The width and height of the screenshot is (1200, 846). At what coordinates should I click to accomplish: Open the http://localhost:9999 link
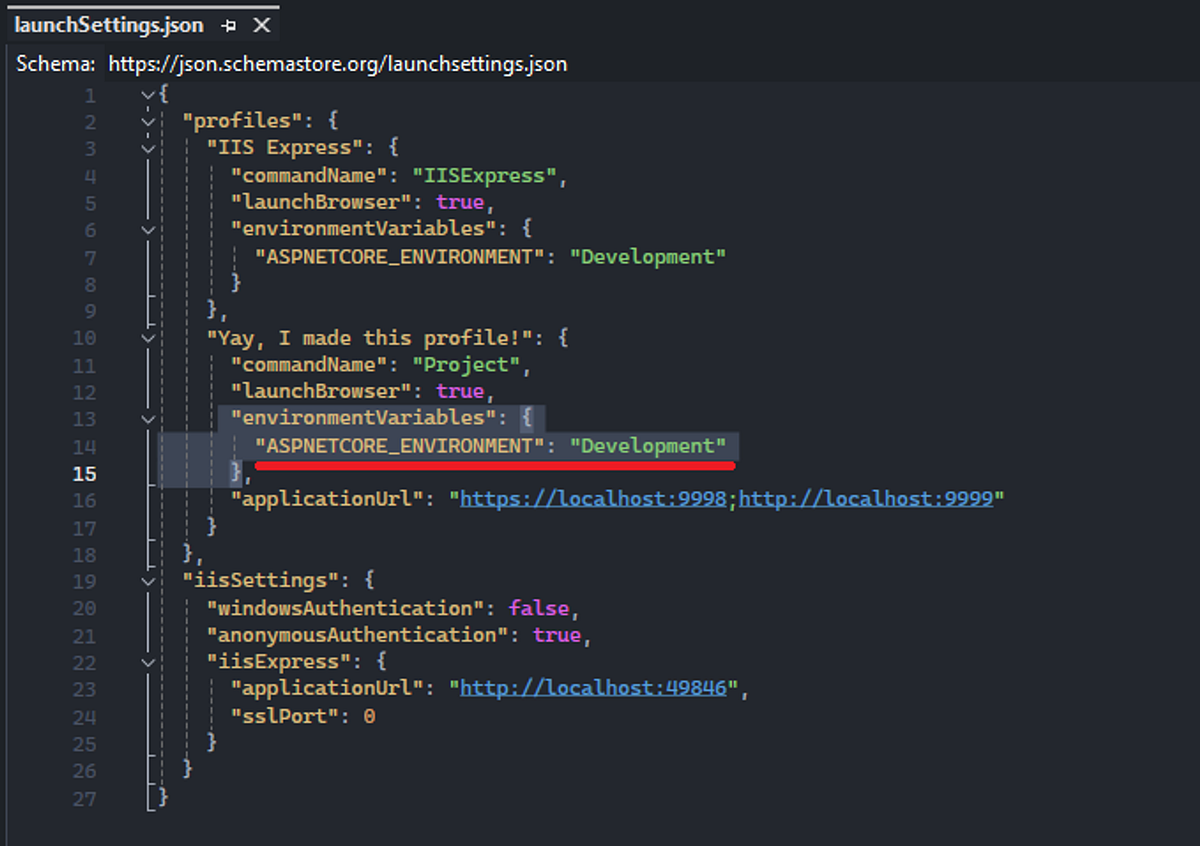point(865,498)
